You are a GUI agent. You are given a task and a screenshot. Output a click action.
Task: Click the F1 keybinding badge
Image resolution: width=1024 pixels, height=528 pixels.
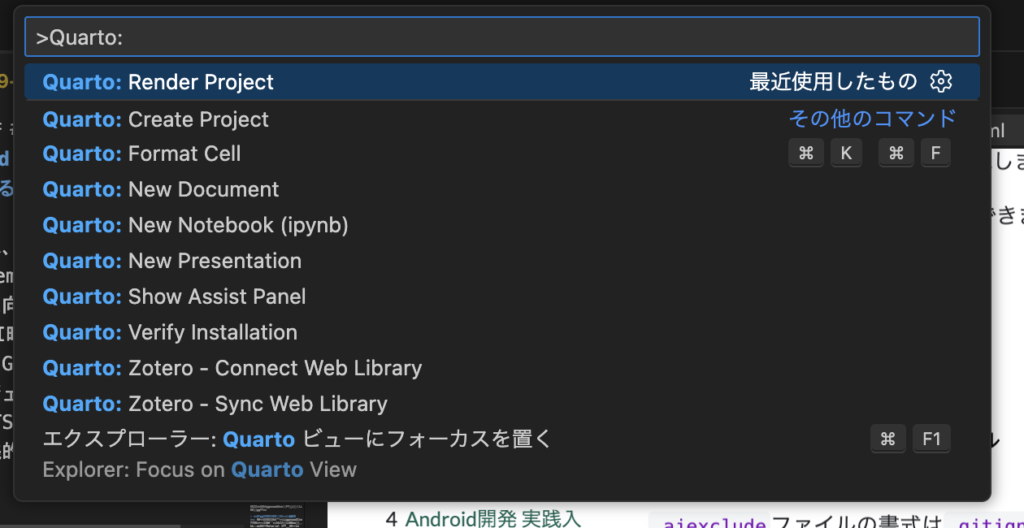coord(931,439)
